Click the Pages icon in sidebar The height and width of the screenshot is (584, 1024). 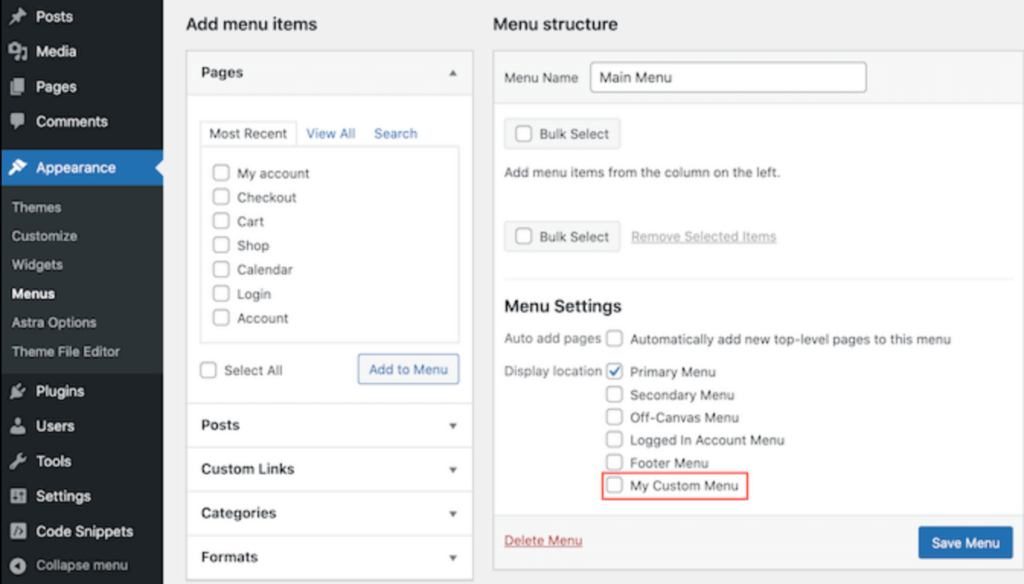pos(17,87)
